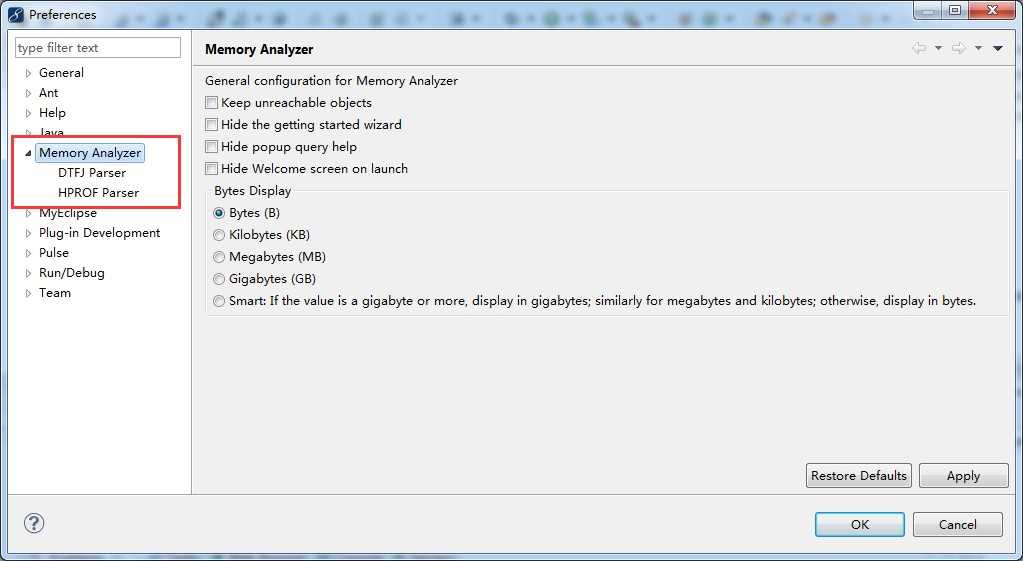Toggle Hide popup query help
1023x561 pixels.
(x=211, y=147)
